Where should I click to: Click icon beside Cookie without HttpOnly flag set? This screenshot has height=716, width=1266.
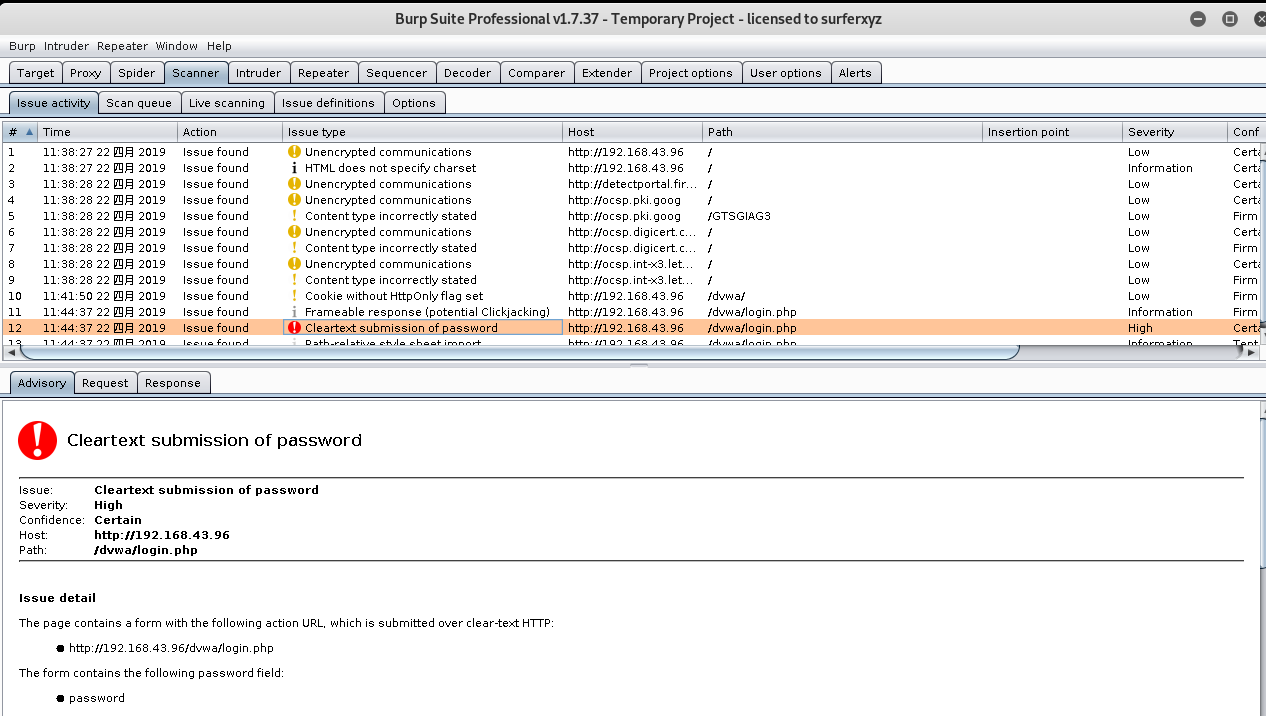coord(294,296)
